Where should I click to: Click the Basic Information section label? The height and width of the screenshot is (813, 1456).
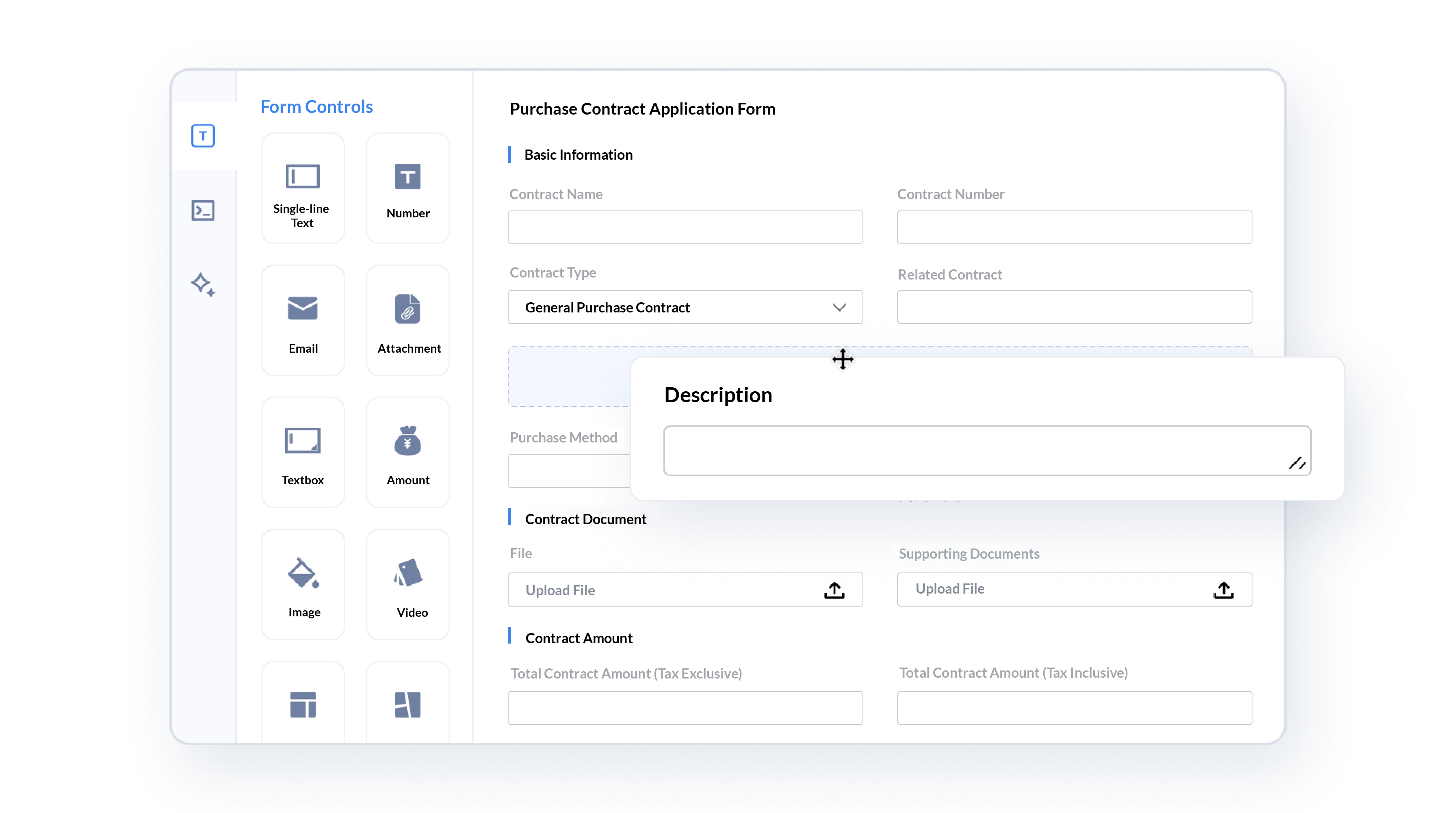[578, 154]
